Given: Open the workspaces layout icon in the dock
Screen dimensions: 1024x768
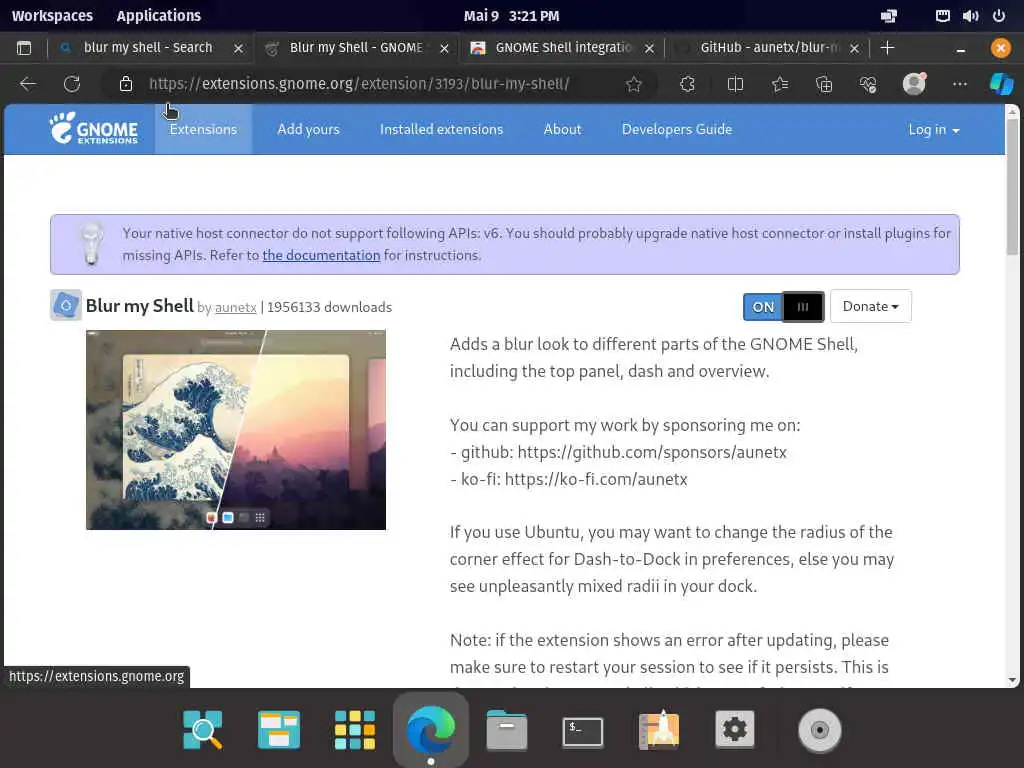Looking at the screenshot, I should [279, 729].
